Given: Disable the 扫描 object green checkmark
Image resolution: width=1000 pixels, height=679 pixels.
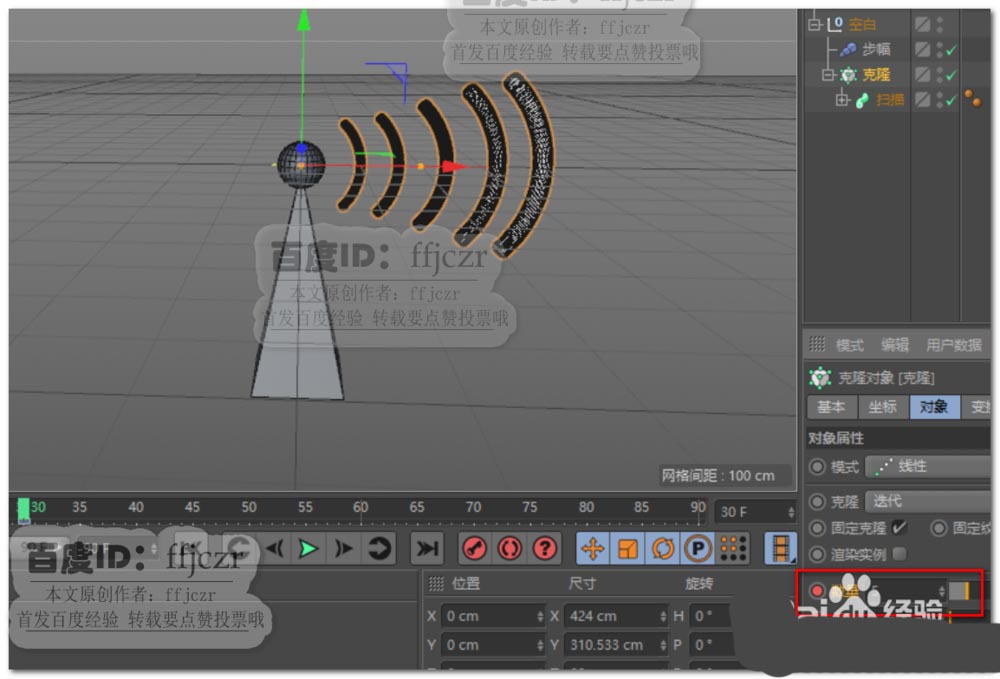Looking at the screenshot, I should point(952,100).
